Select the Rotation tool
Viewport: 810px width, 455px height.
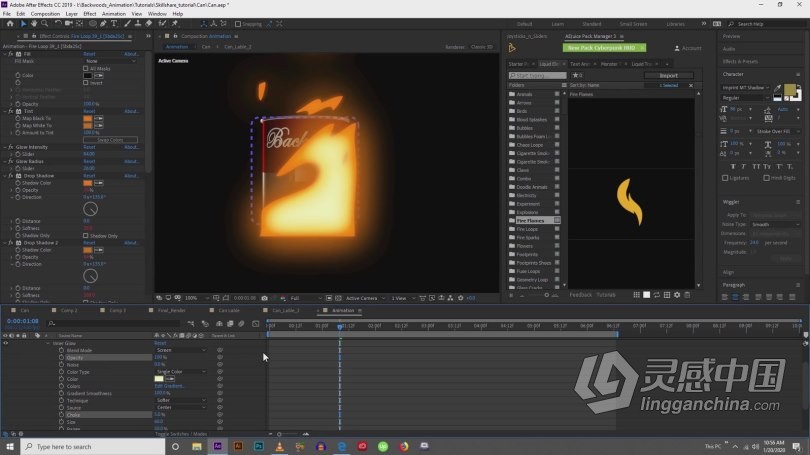point(58,24)
